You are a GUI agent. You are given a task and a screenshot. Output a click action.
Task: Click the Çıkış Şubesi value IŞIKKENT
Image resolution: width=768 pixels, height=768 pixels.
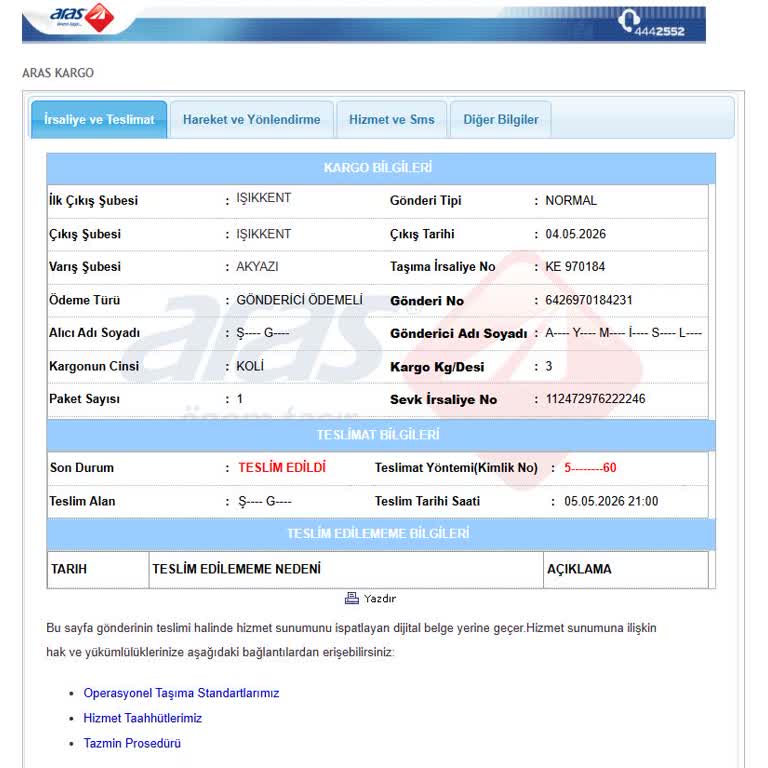pyautogui.click(x=264, y=234)
